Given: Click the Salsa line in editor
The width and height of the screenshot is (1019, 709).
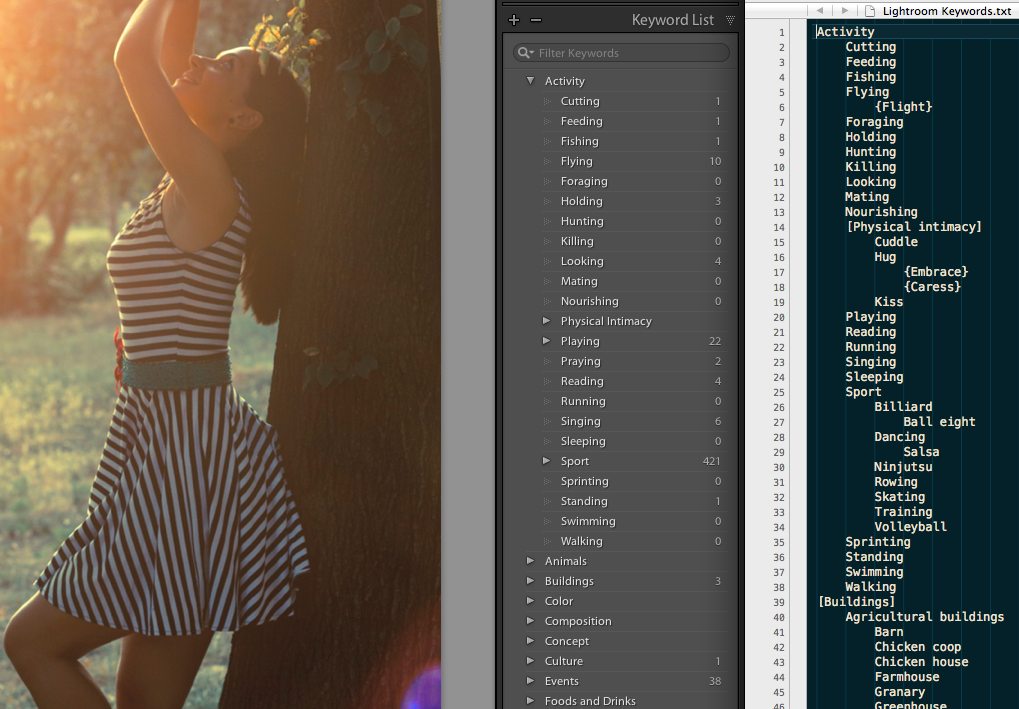Looking at the screenshot, I should point(921,452).
